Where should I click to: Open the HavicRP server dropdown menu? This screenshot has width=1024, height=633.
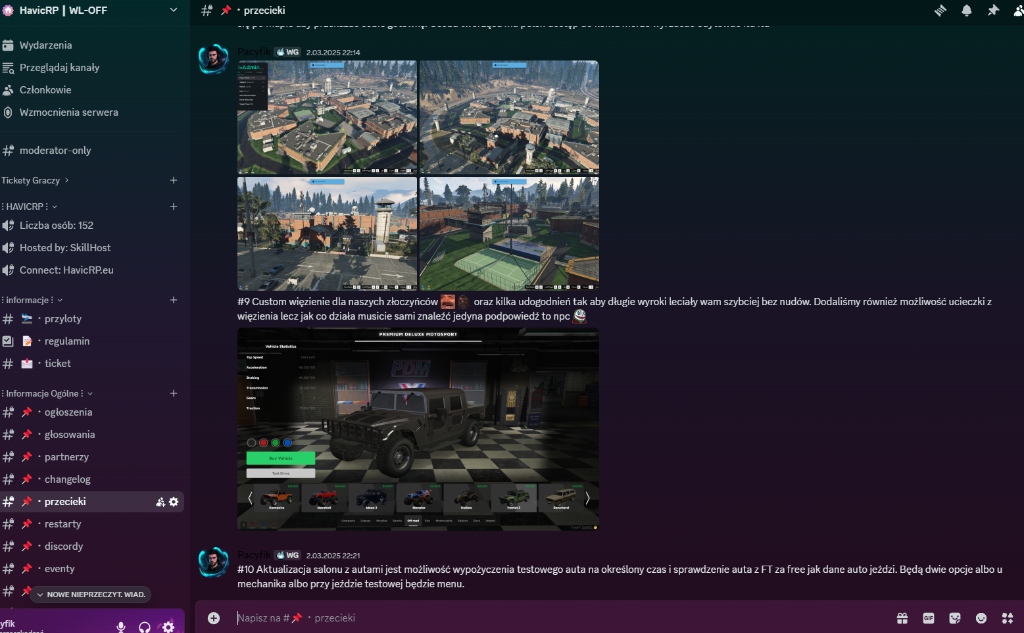point(173,10)
